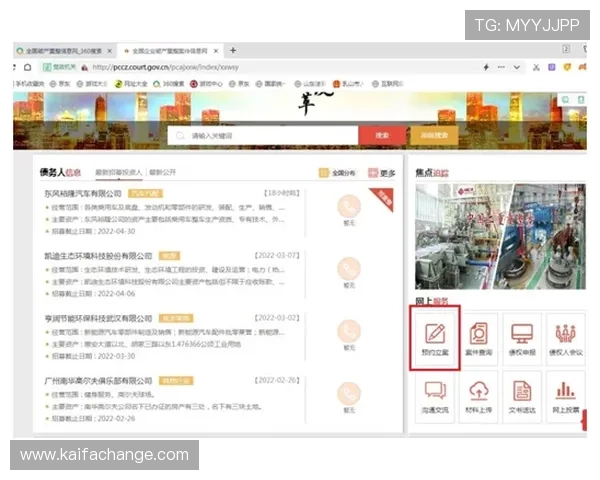Click the browser home icon
600x480 pixels.
28,67
